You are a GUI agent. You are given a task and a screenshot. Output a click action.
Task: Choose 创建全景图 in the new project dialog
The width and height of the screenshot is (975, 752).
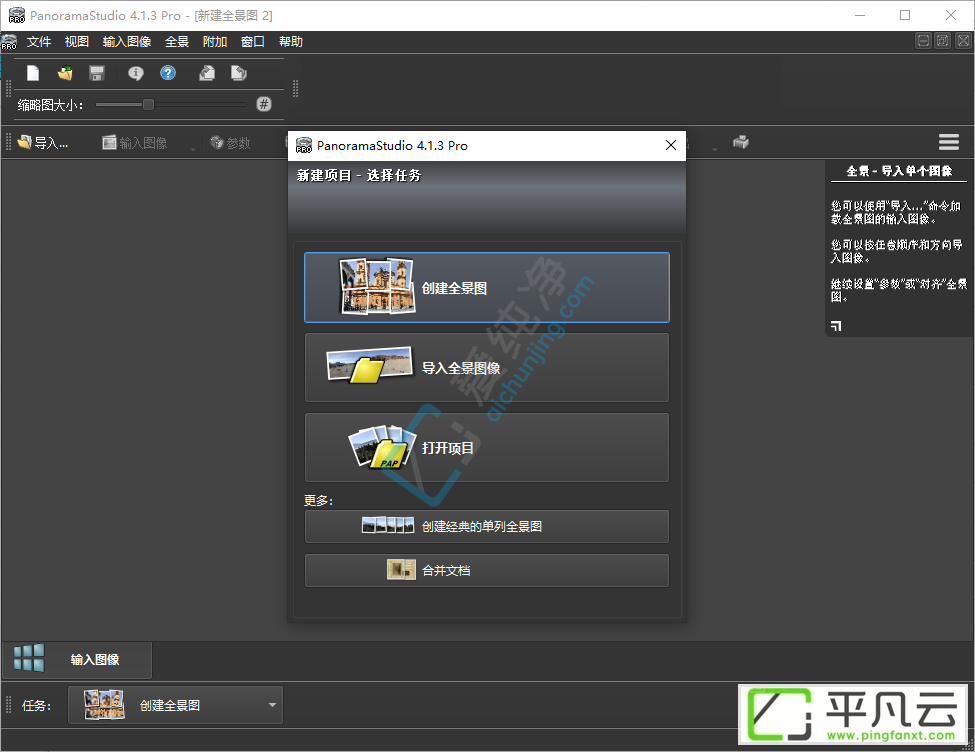click(487, 287)
